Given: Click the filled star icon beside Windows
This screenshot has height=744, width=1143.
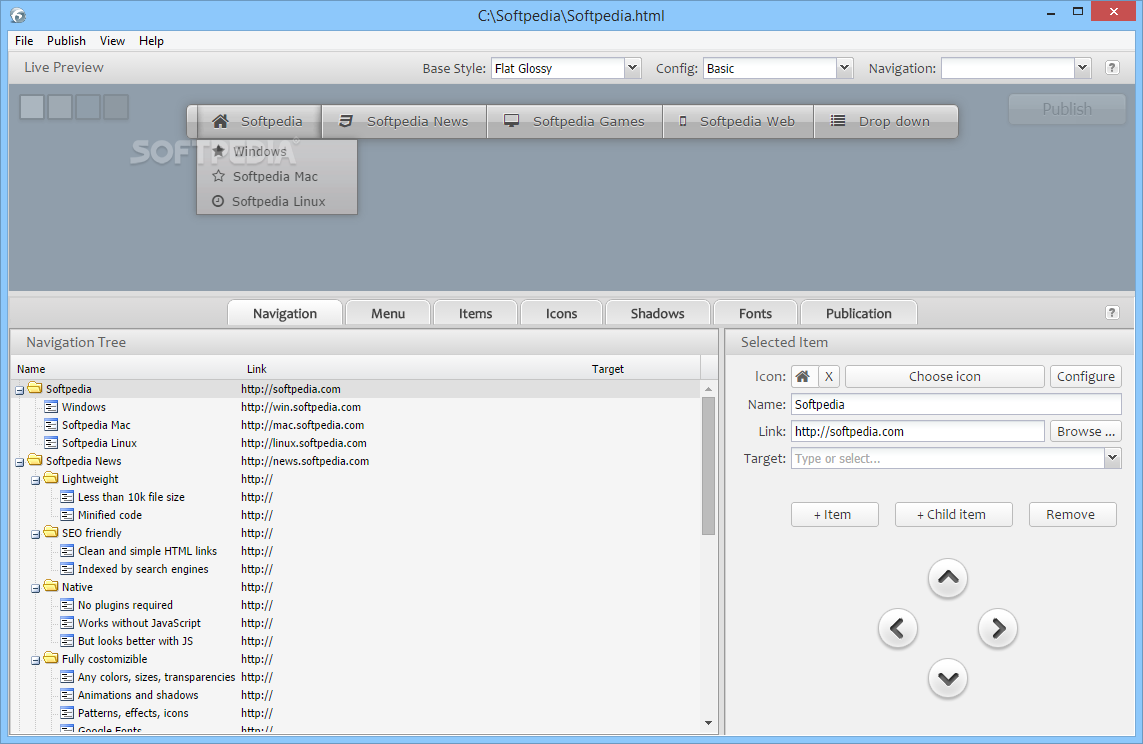Looking at the screenshot, I should (x=218, y=151).
